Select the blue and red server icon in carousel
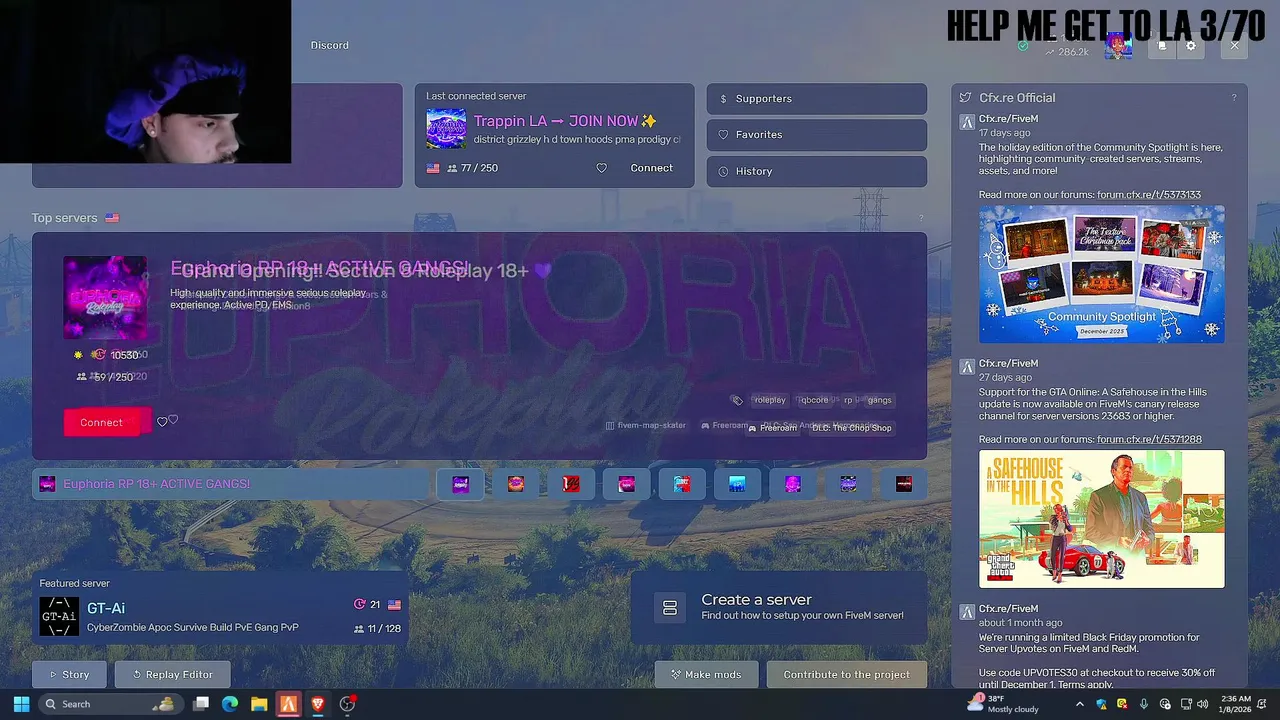 [x=682, y=484]
